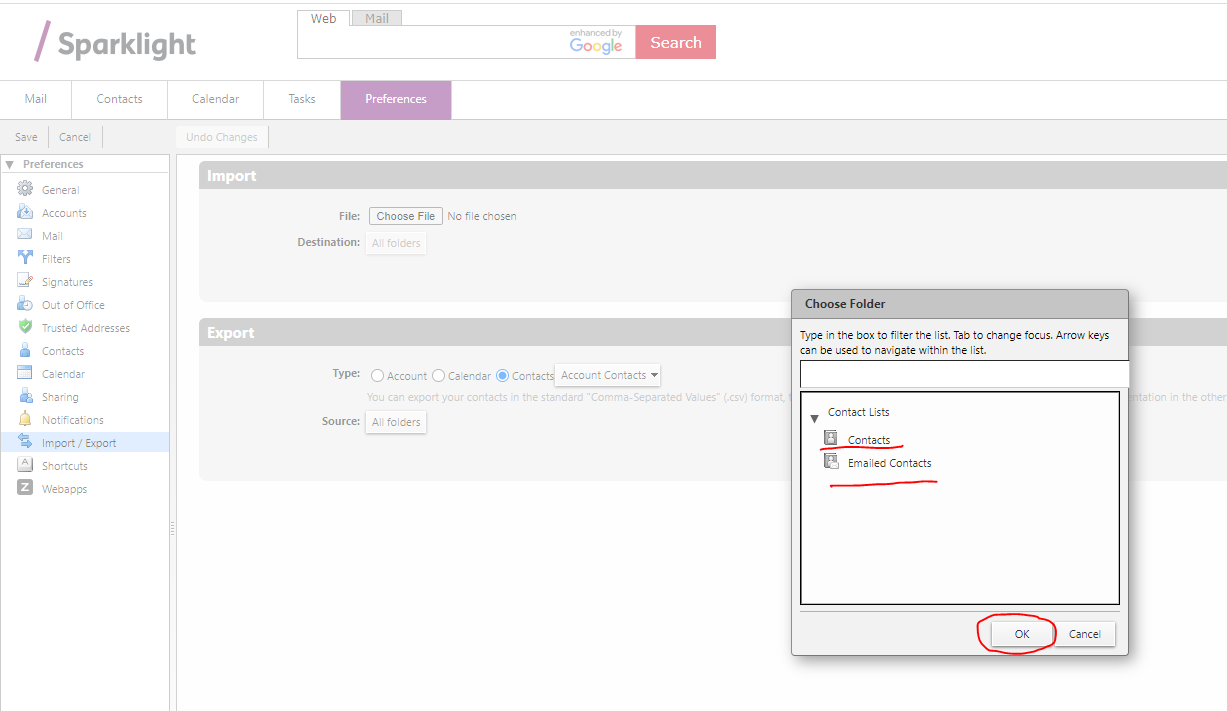
Task: Click Choose File button
Action: tap(406, 216)
